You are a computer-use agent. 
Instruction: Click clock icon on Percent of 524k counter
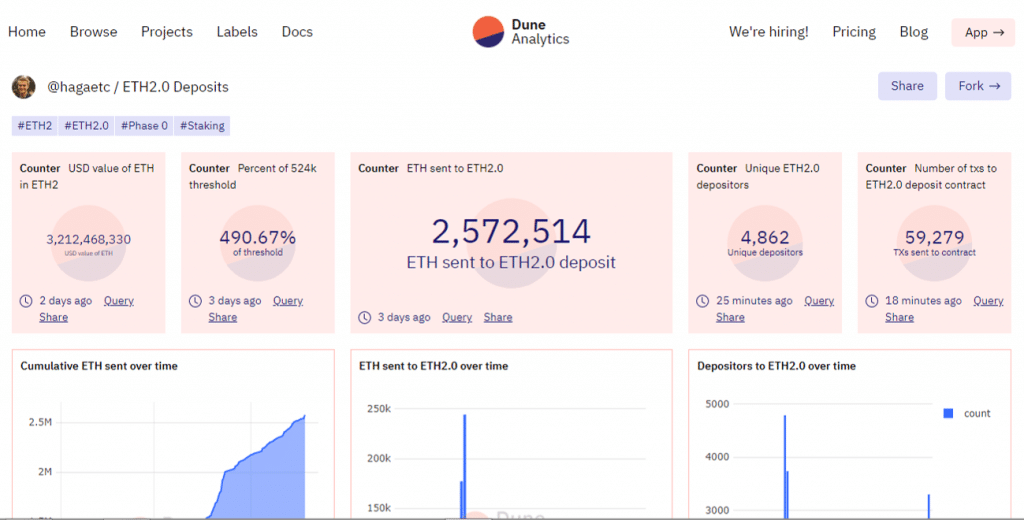(x=195, y=301)
